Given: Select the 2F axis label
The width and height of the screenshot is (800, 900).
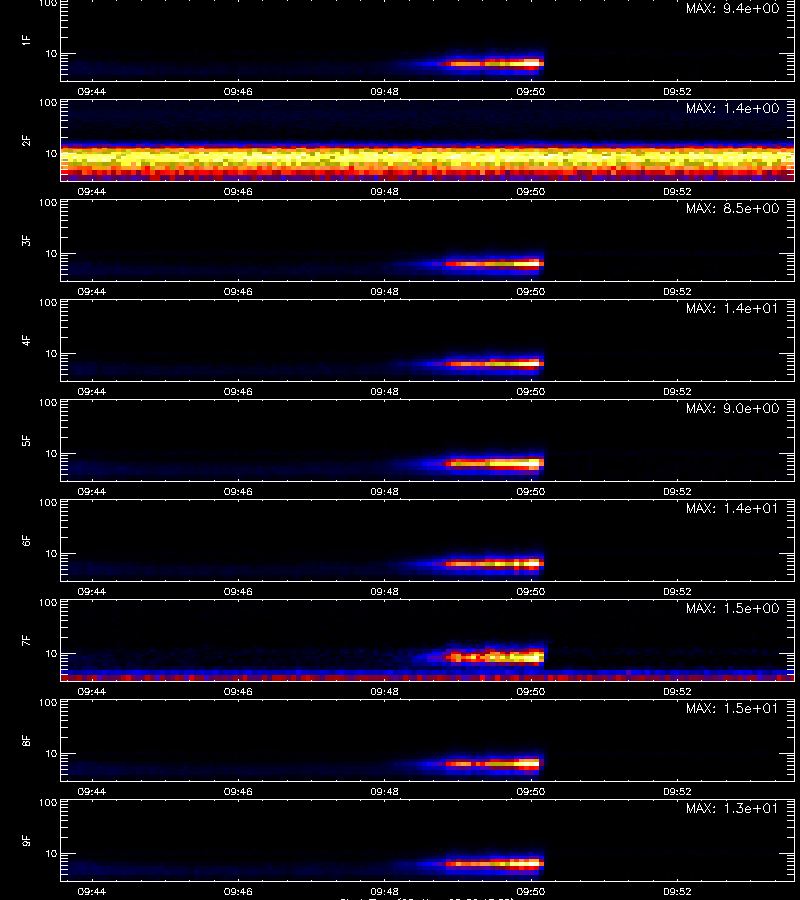Looking at the screenshot, I should pyautogui.click(x=26, y=140).
